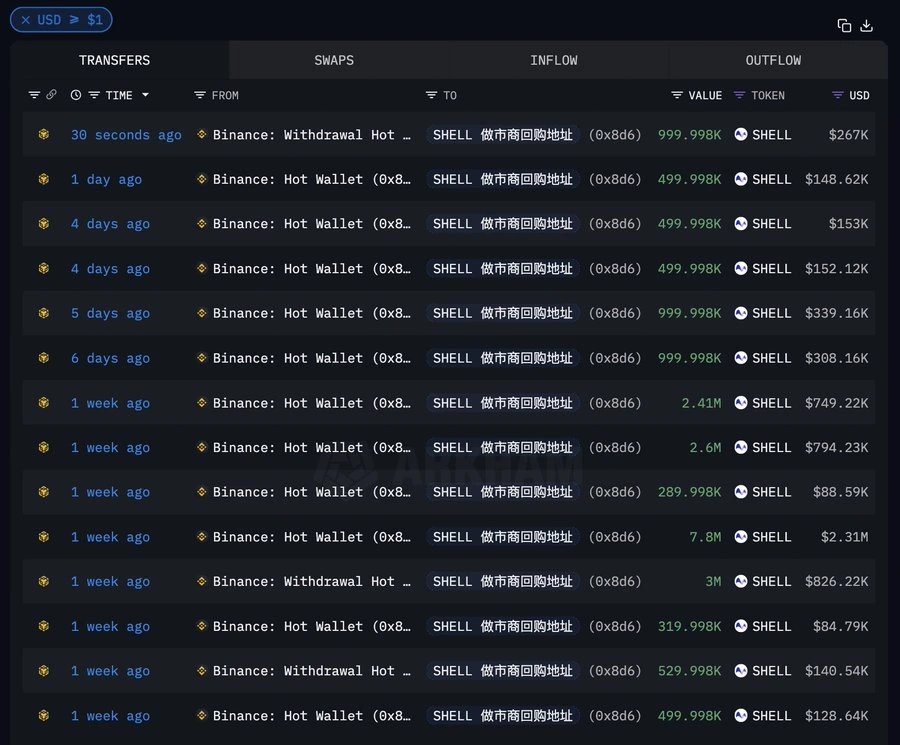The width and height of the screenshot is (900, 745).
Task: Click the BNB chain icon in the $749.22K row
Action: [44, 402]
